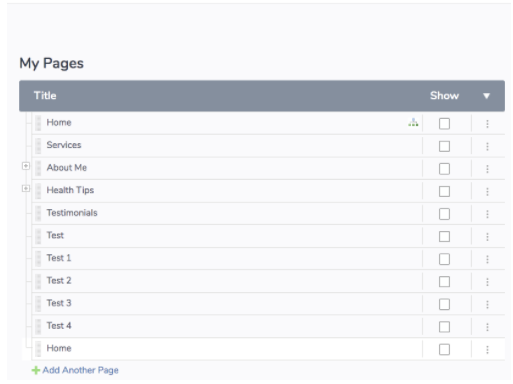The height and width of the screenshot is (384, 513).
Task: Open the dropdown arrow in table header
Action: coord(486,96)
